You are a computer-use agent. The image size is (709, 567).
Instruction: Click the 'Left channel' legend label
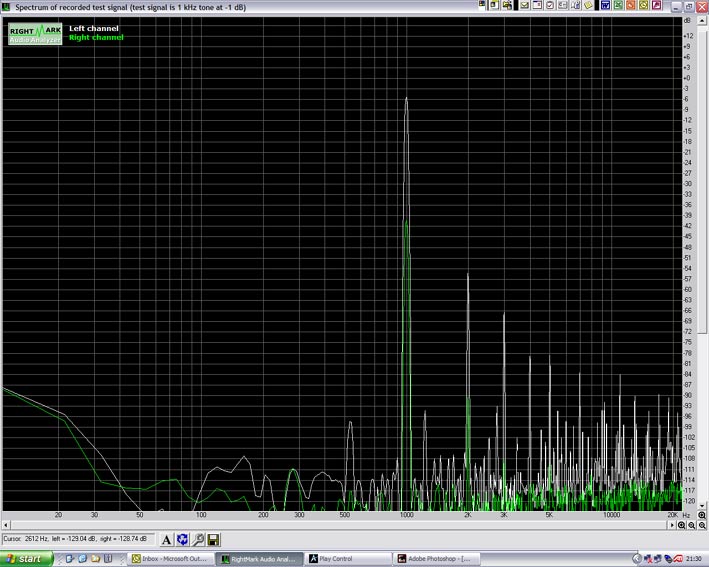point(94,28)
